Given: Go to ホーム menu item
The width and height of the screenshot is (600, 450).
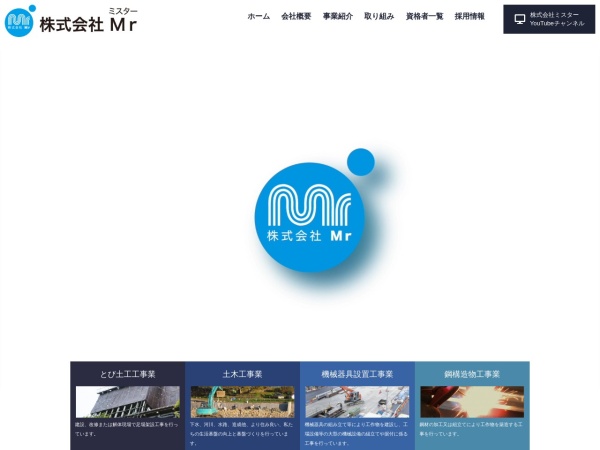Looking at the screenshot, I should pyautogui.click(x=259, y=16).
